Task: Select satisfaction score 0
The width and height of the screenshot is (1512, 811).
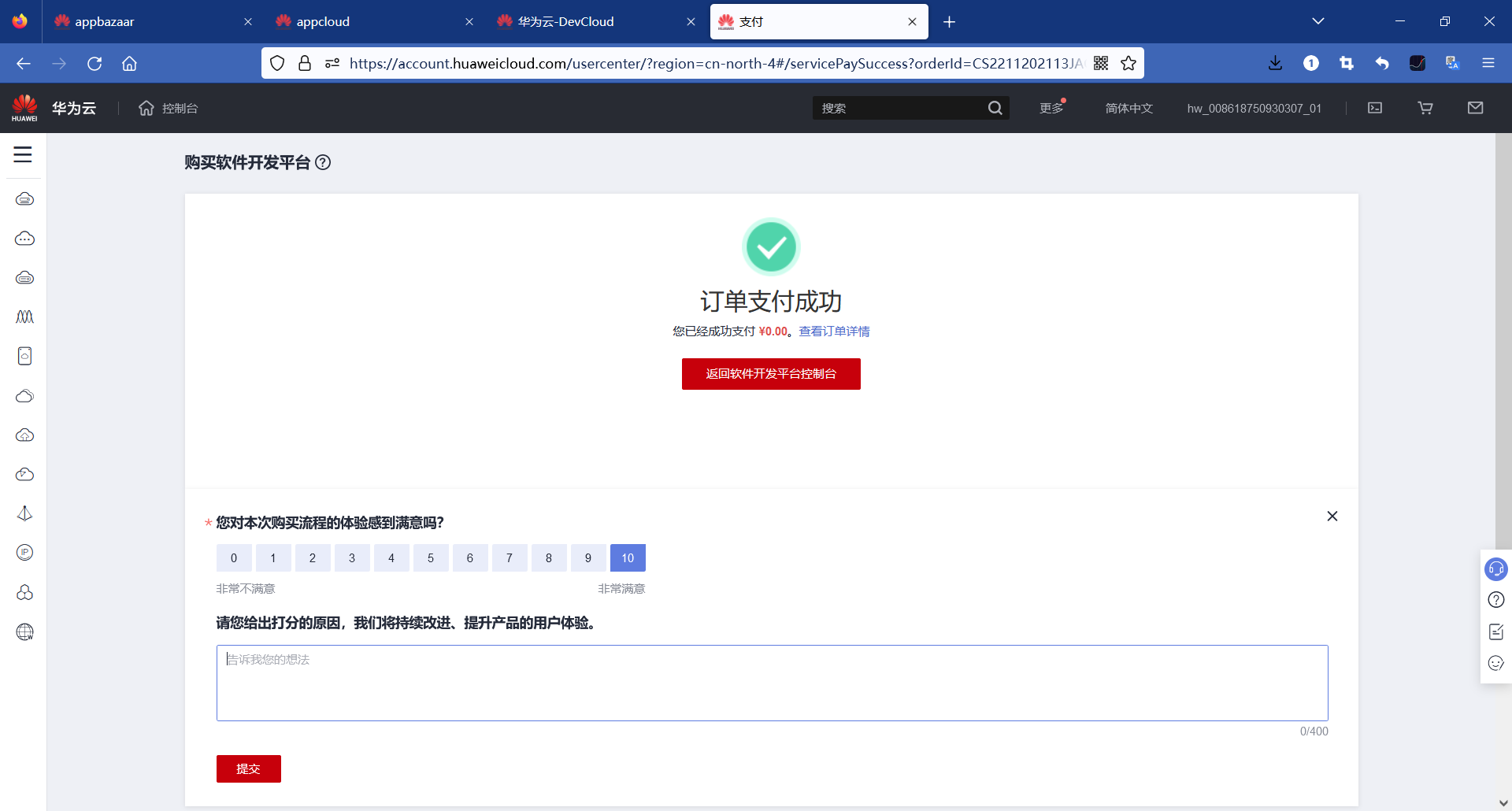Action: pos(234,557)
